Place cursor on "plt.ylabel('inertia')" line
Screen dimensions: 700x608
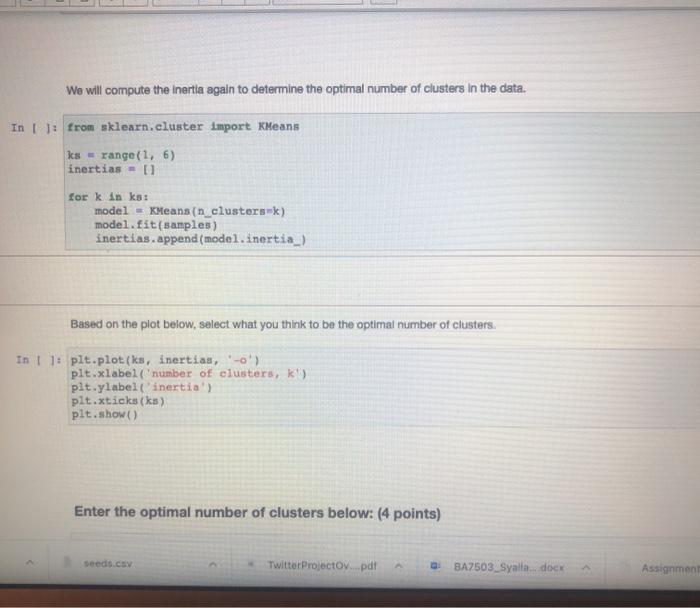[x=142, y=387]
